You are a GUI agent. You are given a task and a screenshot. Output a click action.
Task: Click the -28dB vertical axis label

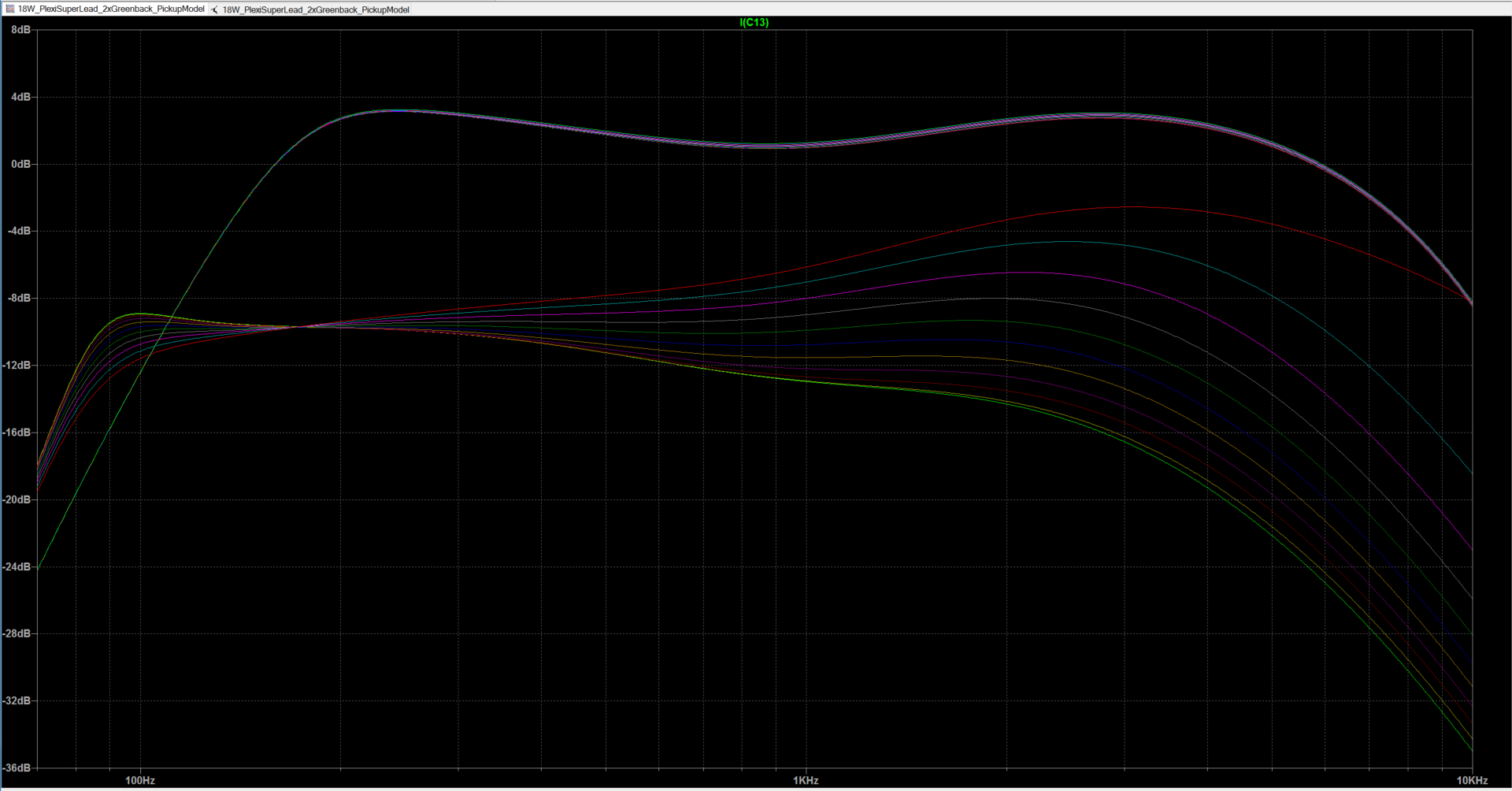click(x=17, y=633)
